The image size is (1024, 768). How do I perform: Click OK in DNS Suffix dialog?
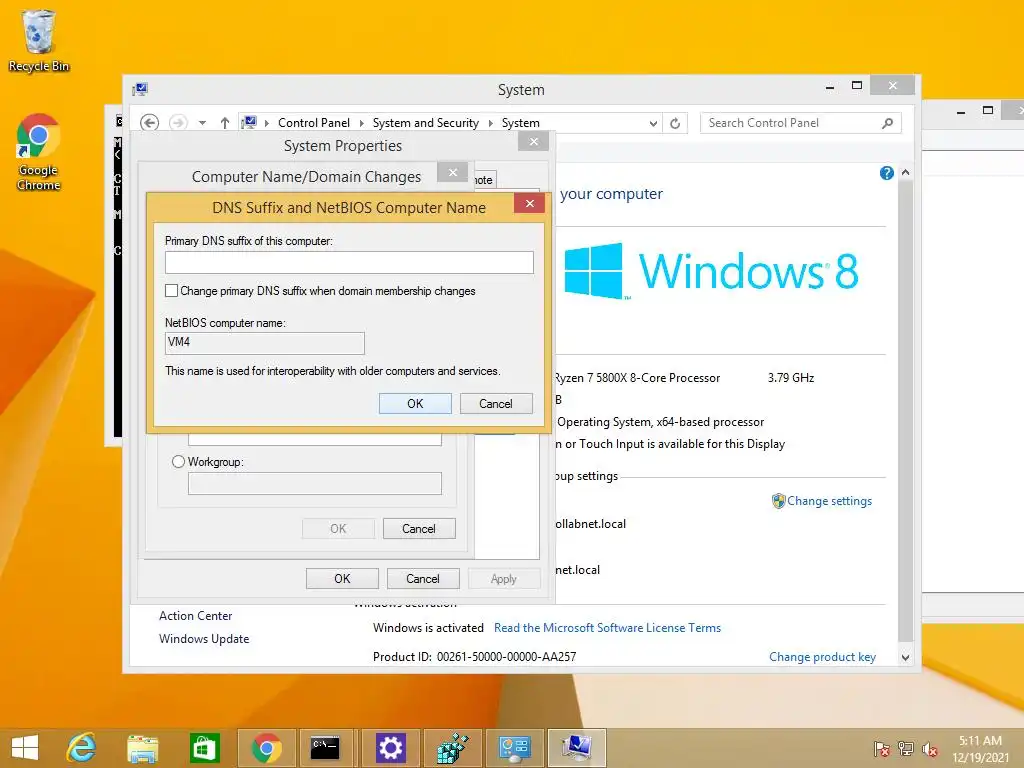415,404
